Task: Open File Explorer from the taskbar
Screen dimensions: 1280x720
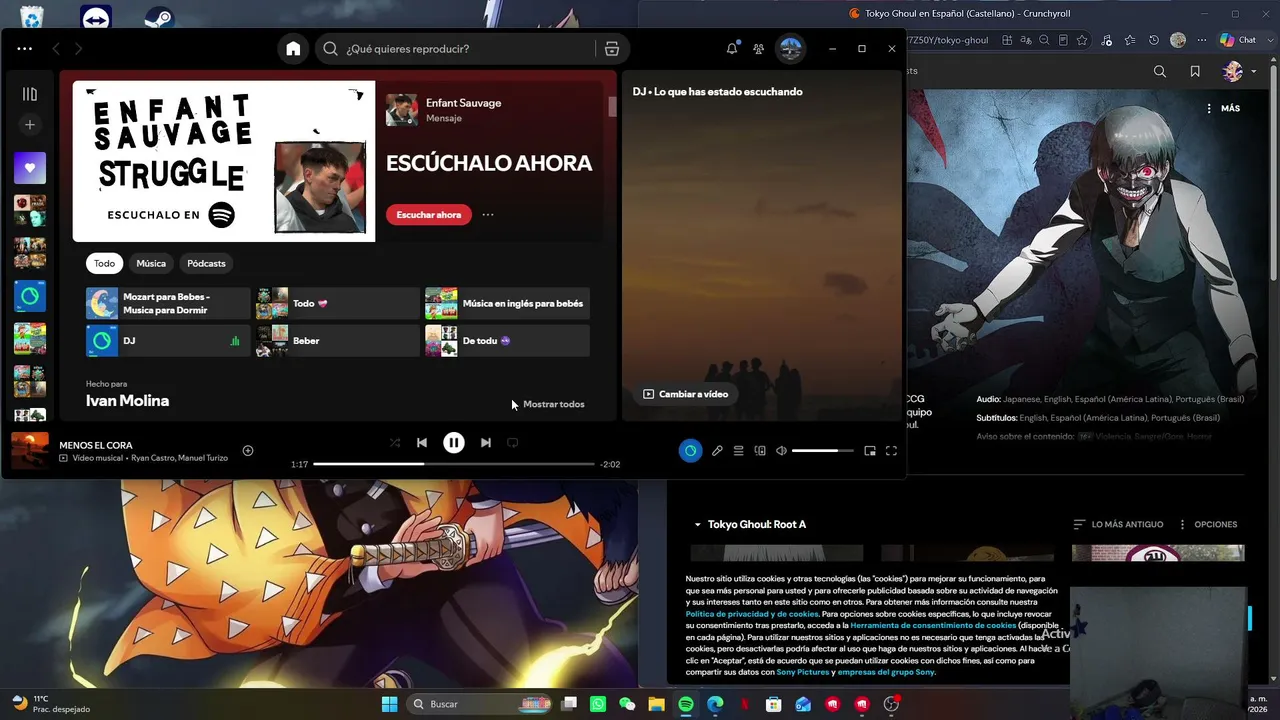Action: 656,704
